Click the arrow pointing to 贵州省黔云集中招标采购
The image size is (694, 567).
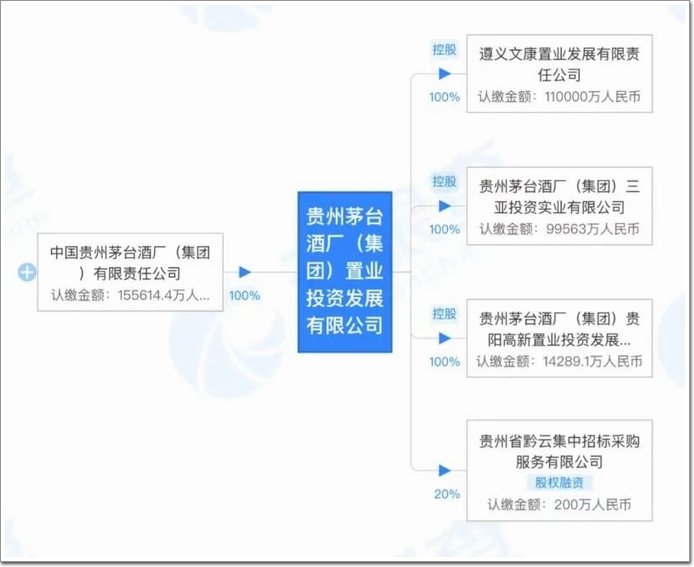445,470
